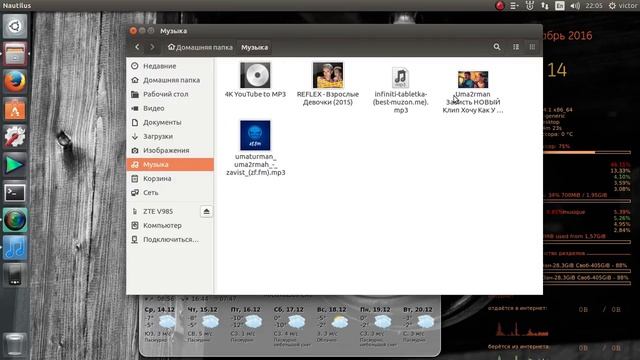Open Недавние in the sidebar

pos(170,66)
